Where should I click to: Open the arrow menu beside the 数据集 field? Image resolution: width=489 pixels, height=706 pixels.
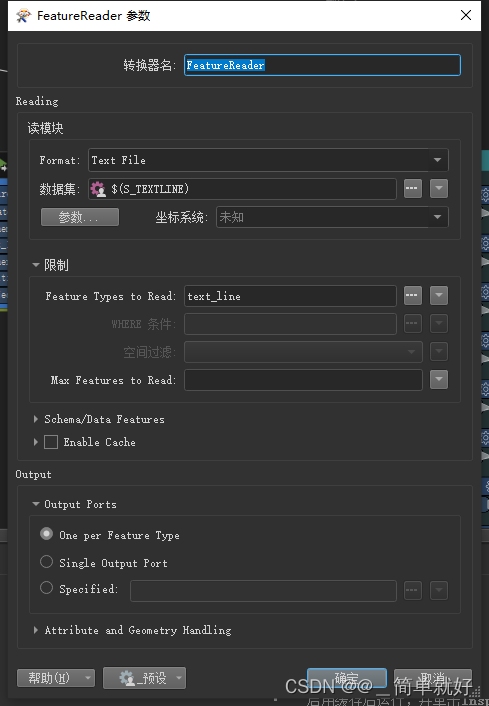coord(439,189)
